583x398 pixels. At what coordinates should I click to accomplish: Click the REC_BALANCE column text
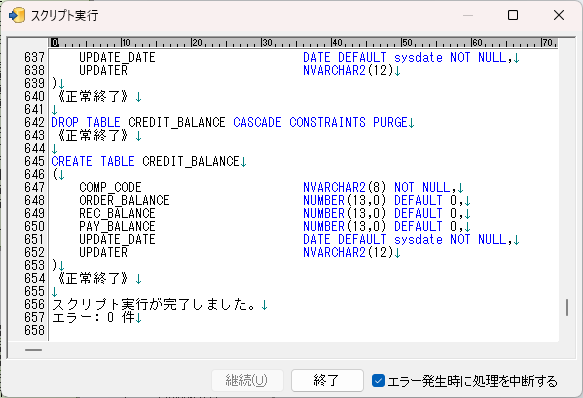click(x=117, y=213)
